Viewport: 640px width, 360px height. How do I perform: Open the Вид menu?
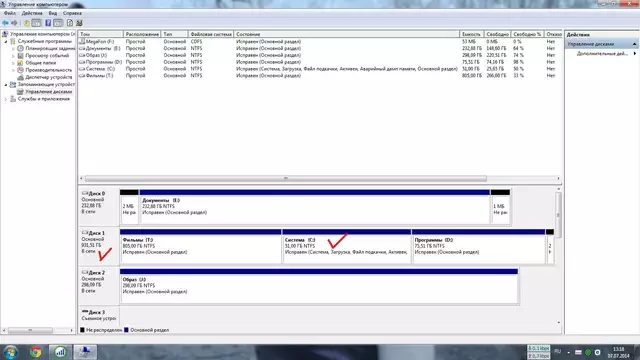53,13
